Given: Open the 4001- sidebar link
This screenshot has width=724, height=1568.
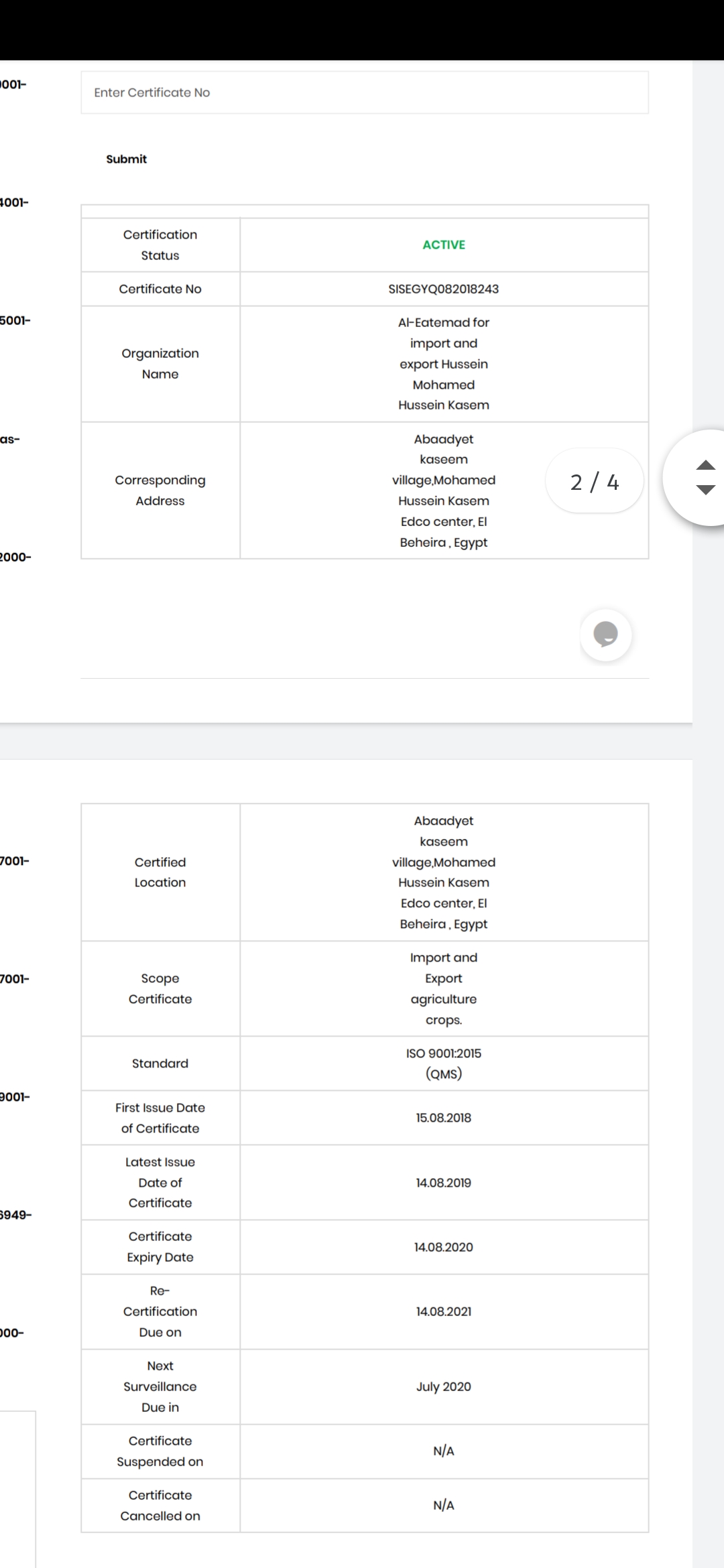Looking at the screenshot, I should 14,202.
